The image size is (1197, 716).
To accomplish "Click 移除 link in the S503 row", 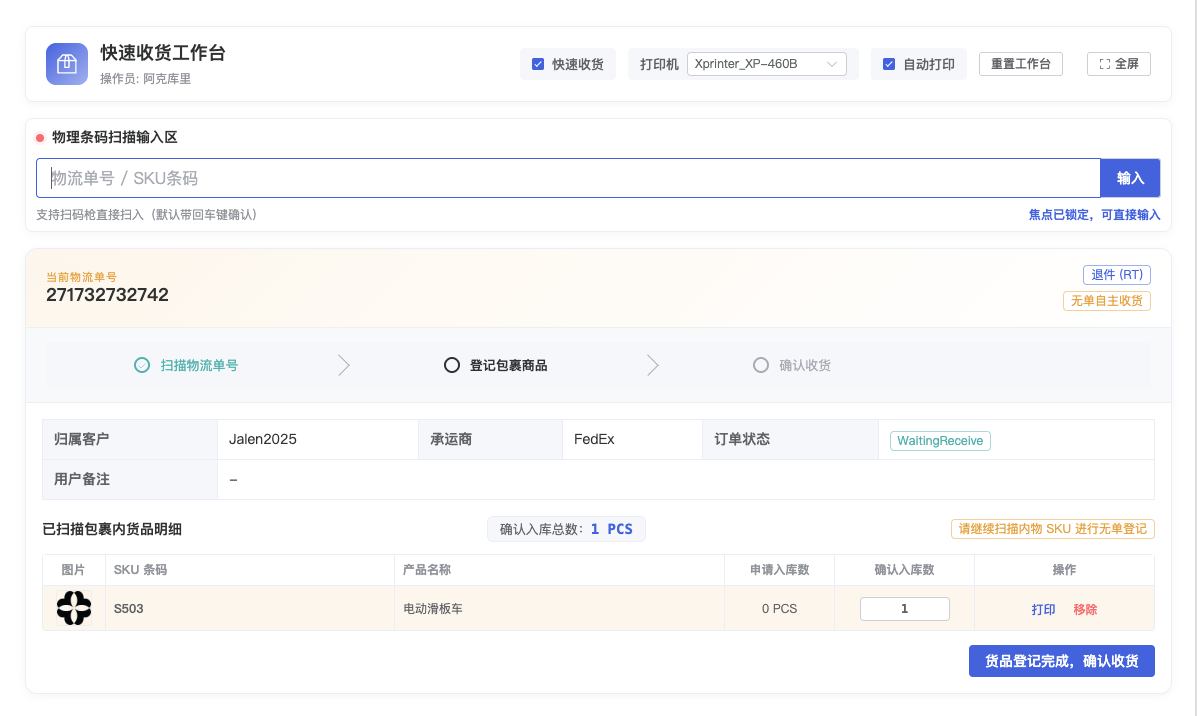I will [1085, 609].
